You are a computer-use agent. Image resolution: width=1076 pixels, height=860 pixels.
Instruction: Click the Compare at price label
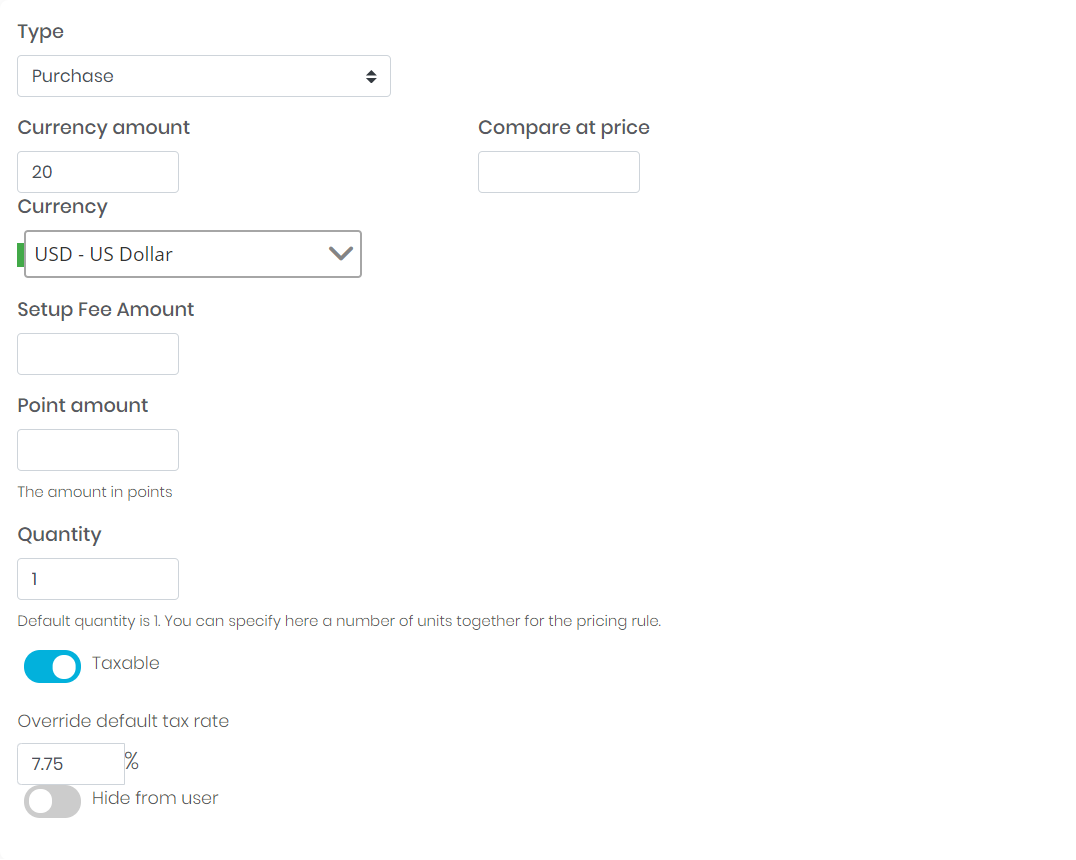[564, 128]
